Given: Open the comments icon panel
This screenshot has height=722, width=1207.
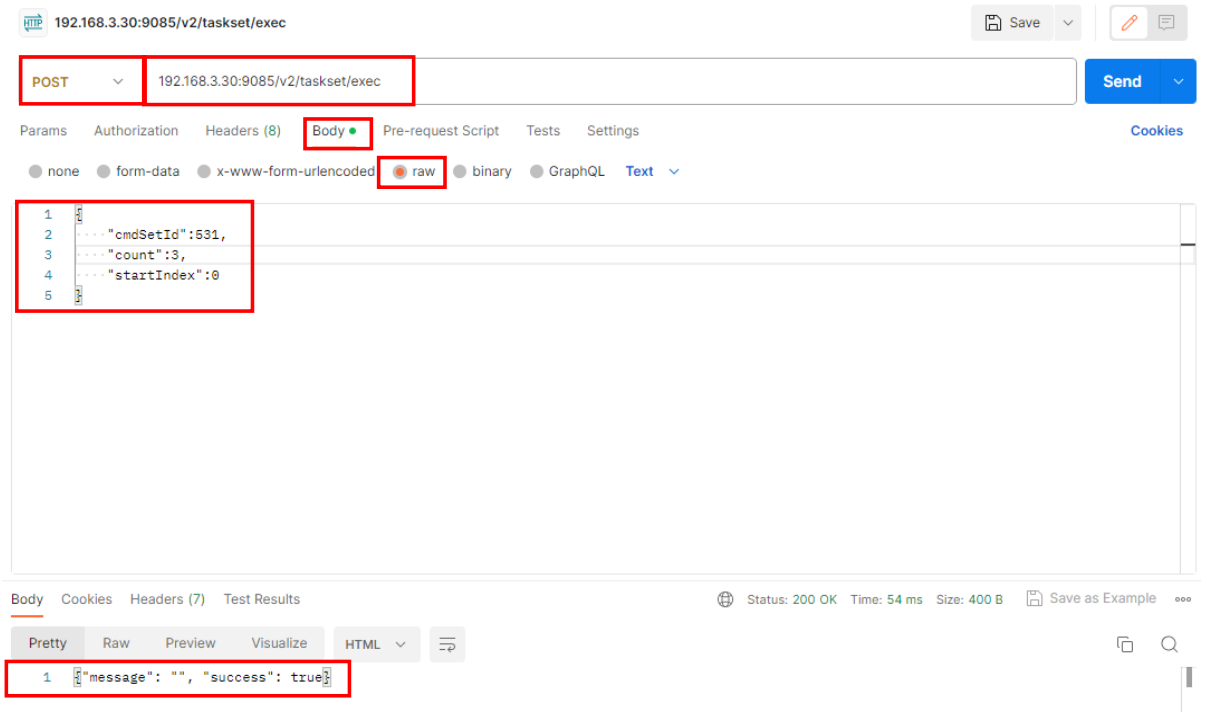Looking at the screenshot, I should (x=1166, y=23).
